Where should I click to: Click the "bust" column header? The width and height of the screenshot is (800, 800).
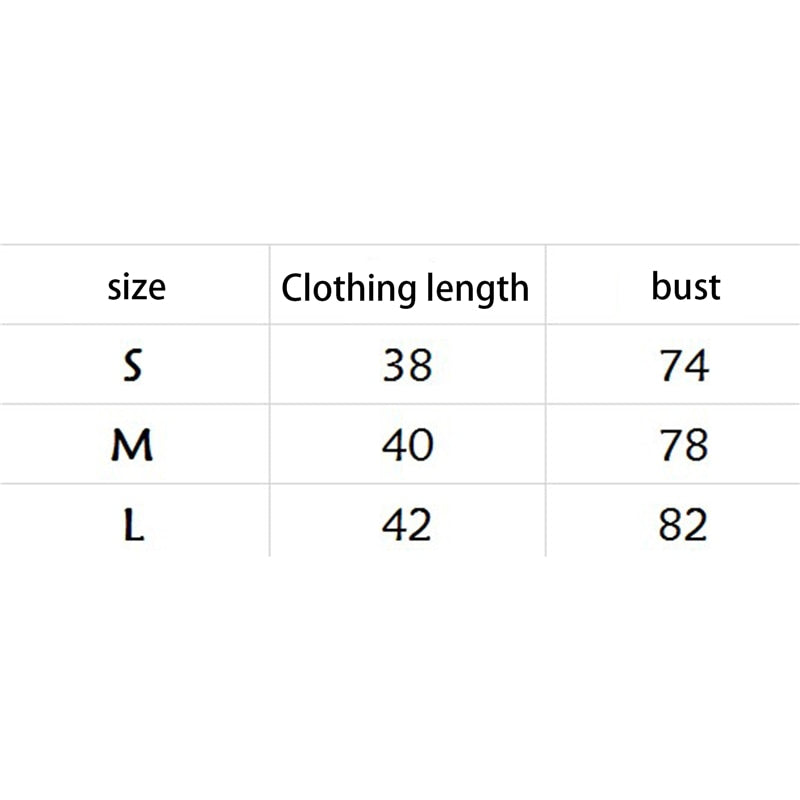tap(685, 287)
